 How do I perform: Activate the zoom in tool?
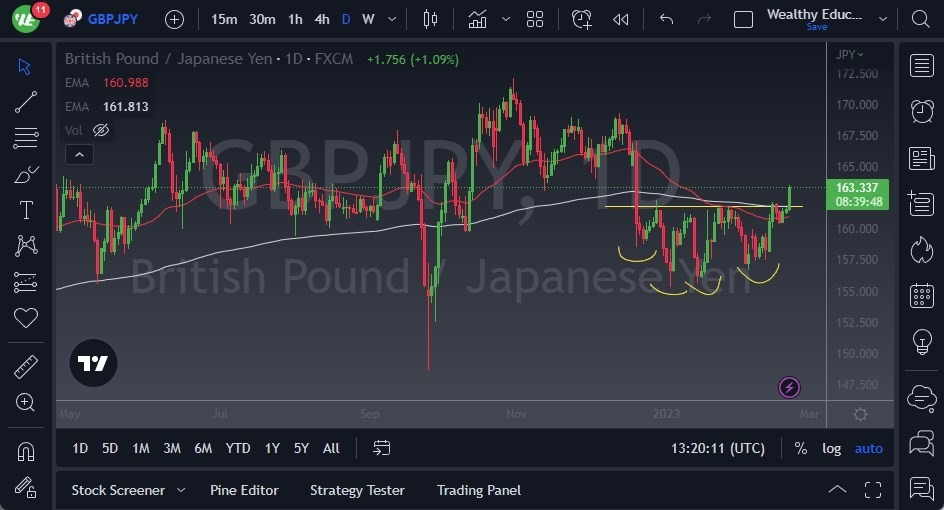25,402
